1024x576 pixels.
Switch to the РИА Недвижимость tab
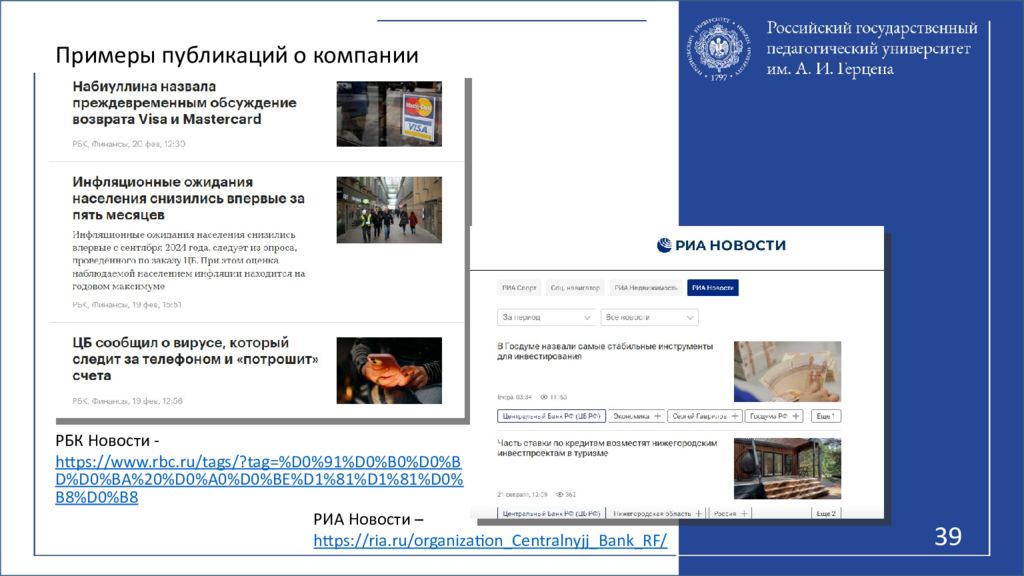[x=646, y=288]
